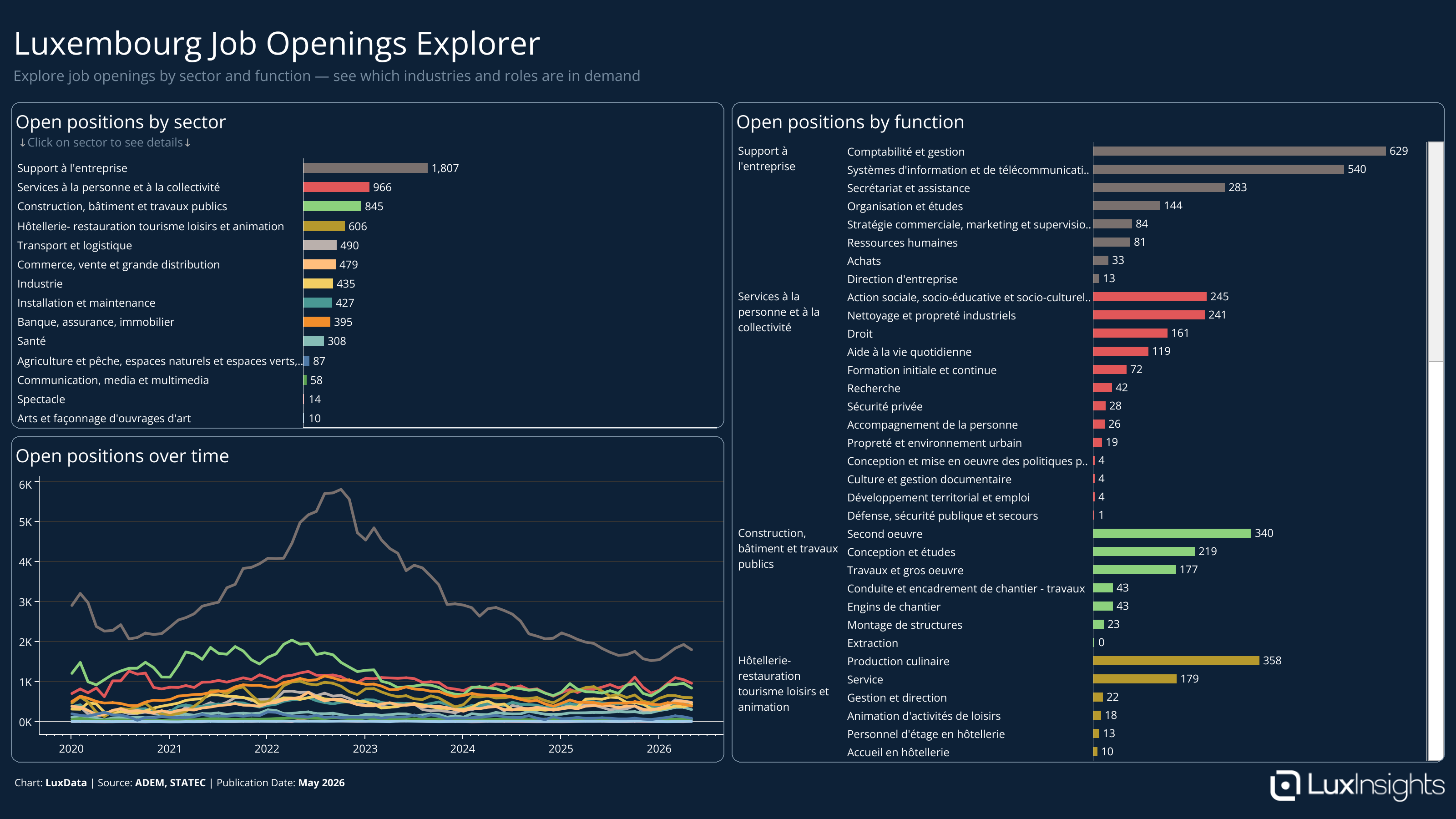Click Animation d'activités de loisirs
This screenshot has height=819, width=1456.
click(924, 716)
